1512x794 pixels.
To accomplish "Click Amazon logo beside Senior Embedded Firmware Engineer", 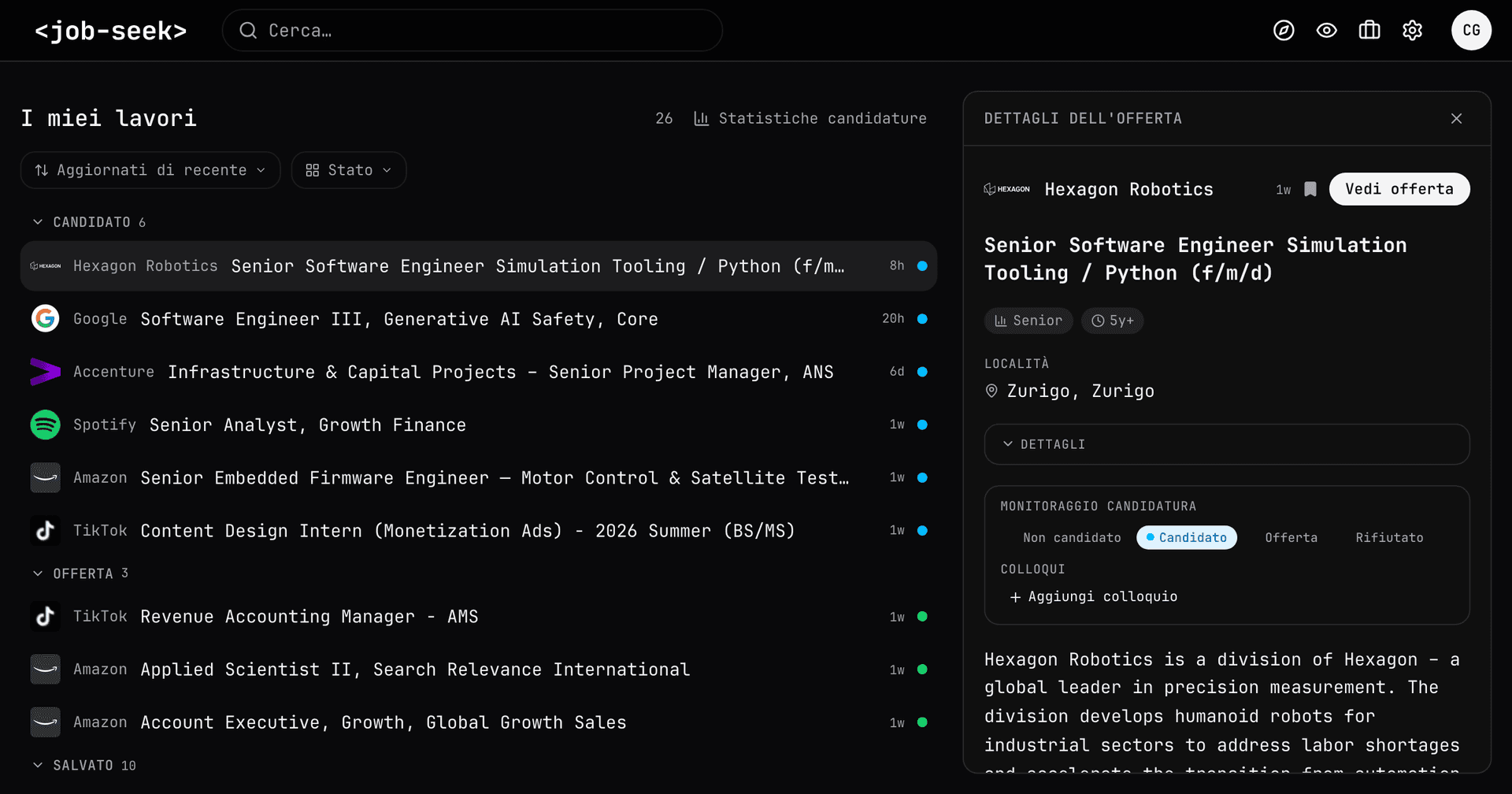I will coord(46,477).
